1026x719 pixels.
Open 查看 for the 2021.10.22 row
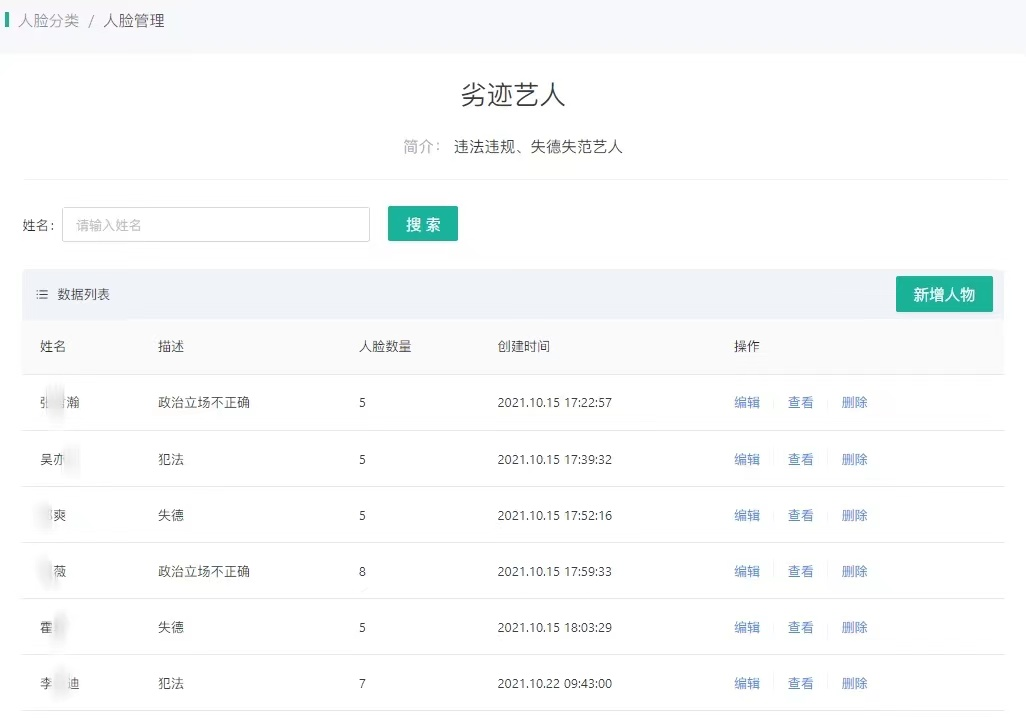pyautogui.click(x=800, y=684)
